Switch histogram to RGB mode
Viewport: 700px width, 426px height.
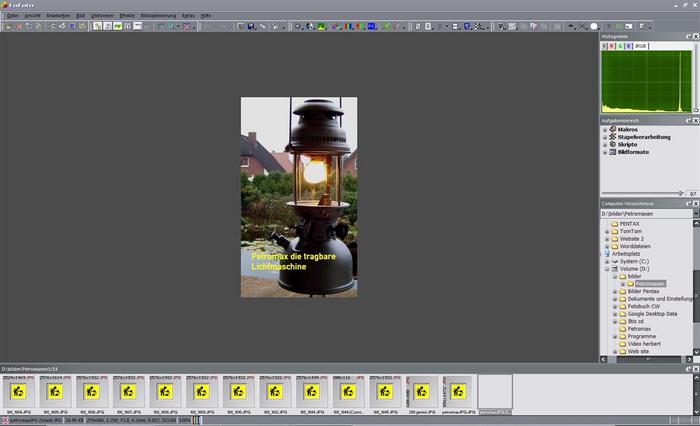click(x=641, y=46)
